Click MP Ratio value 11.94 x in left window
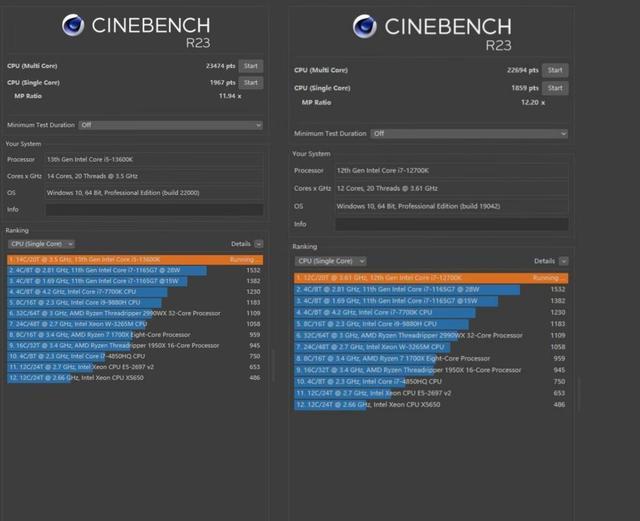 [x=230, y=96]
